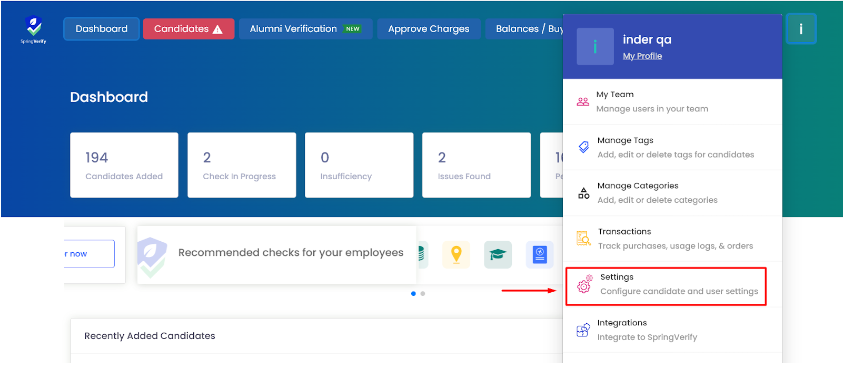The width and height of the screenshot is (855, 367).
Task: Click the Manage Tags tag icon
Action: tap(583, 147)
